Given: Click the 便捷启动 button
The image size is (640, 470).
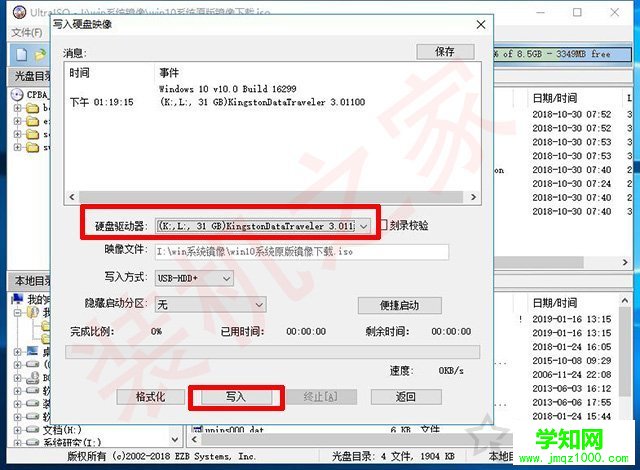Looking at the screenshot, I should coord(400,306).
